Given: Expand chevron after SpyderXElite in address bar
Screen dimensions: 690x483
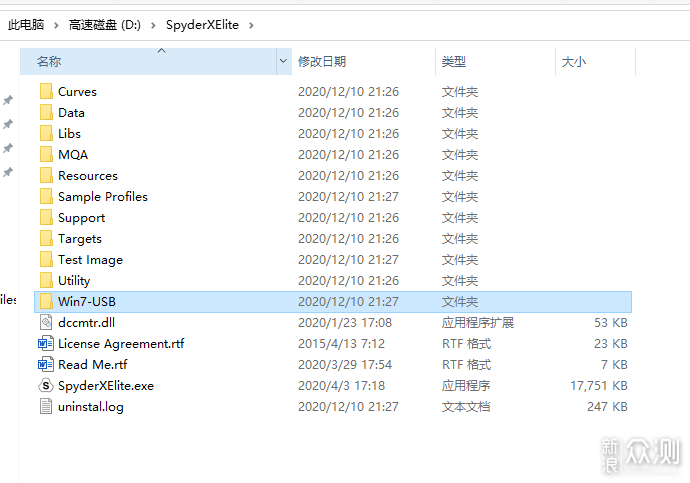Looking at the screenshot, I should 251,26.
